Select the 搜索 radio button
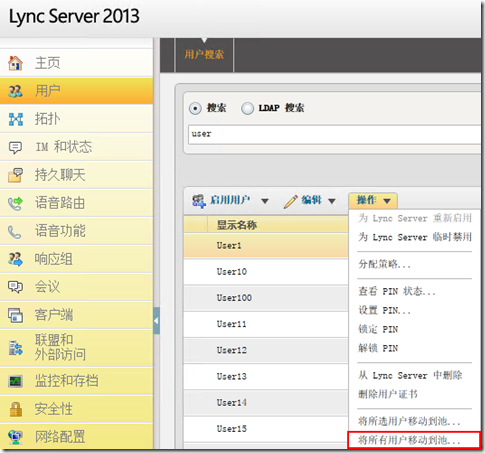This screenshot has height=453, width=485. pos(195,109)
